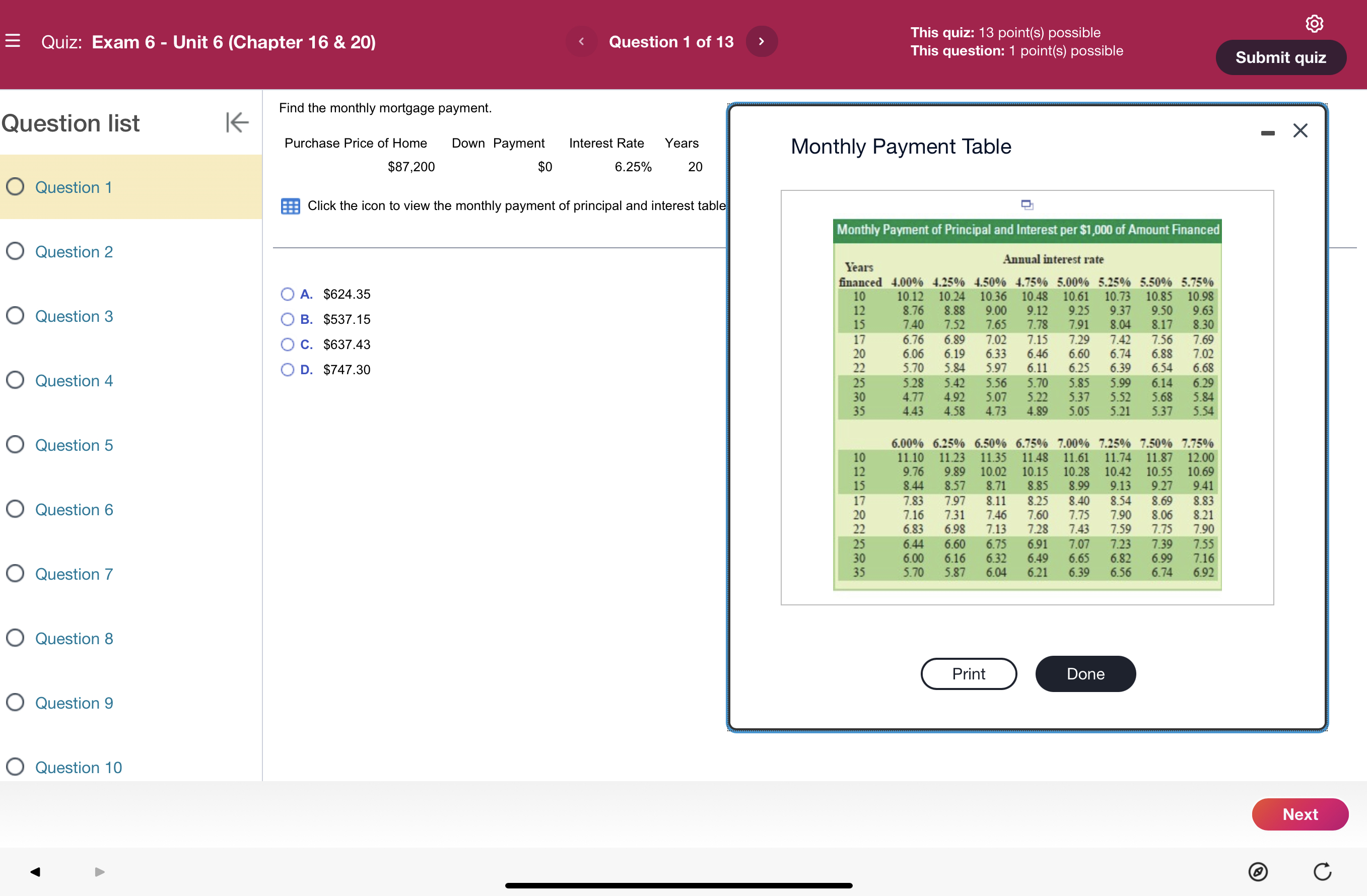The width and height of the screenshot is (1367, 896).
Task: Click the compass icon in bottom bar
Action: [1257, 871]
